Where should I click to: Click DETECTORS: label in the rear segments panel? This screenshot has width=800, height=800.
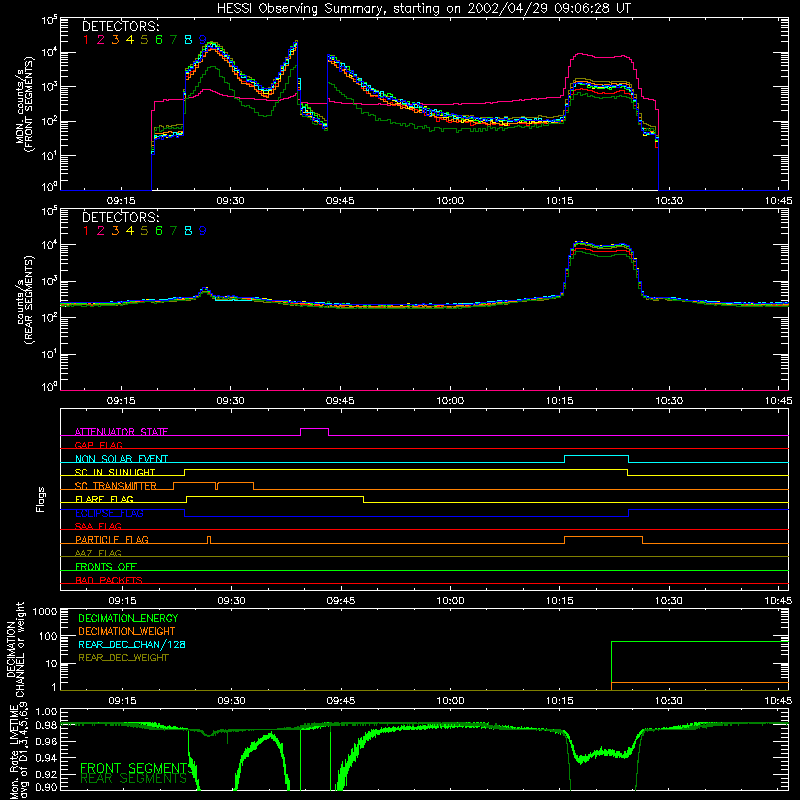coord(120,217)
